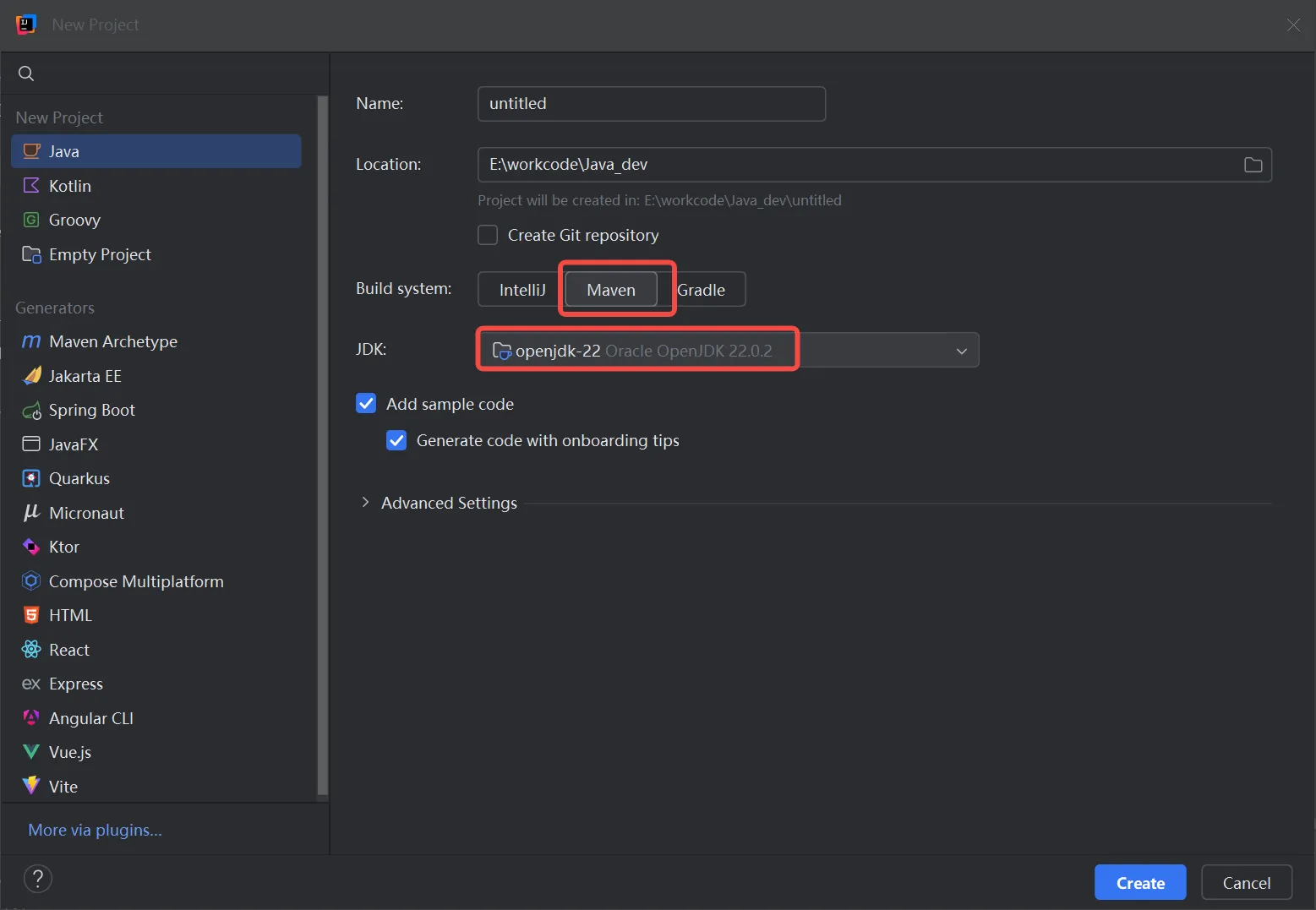Select the Vue.js generator label
1316x910 pixels.
[x=70, y=752]
